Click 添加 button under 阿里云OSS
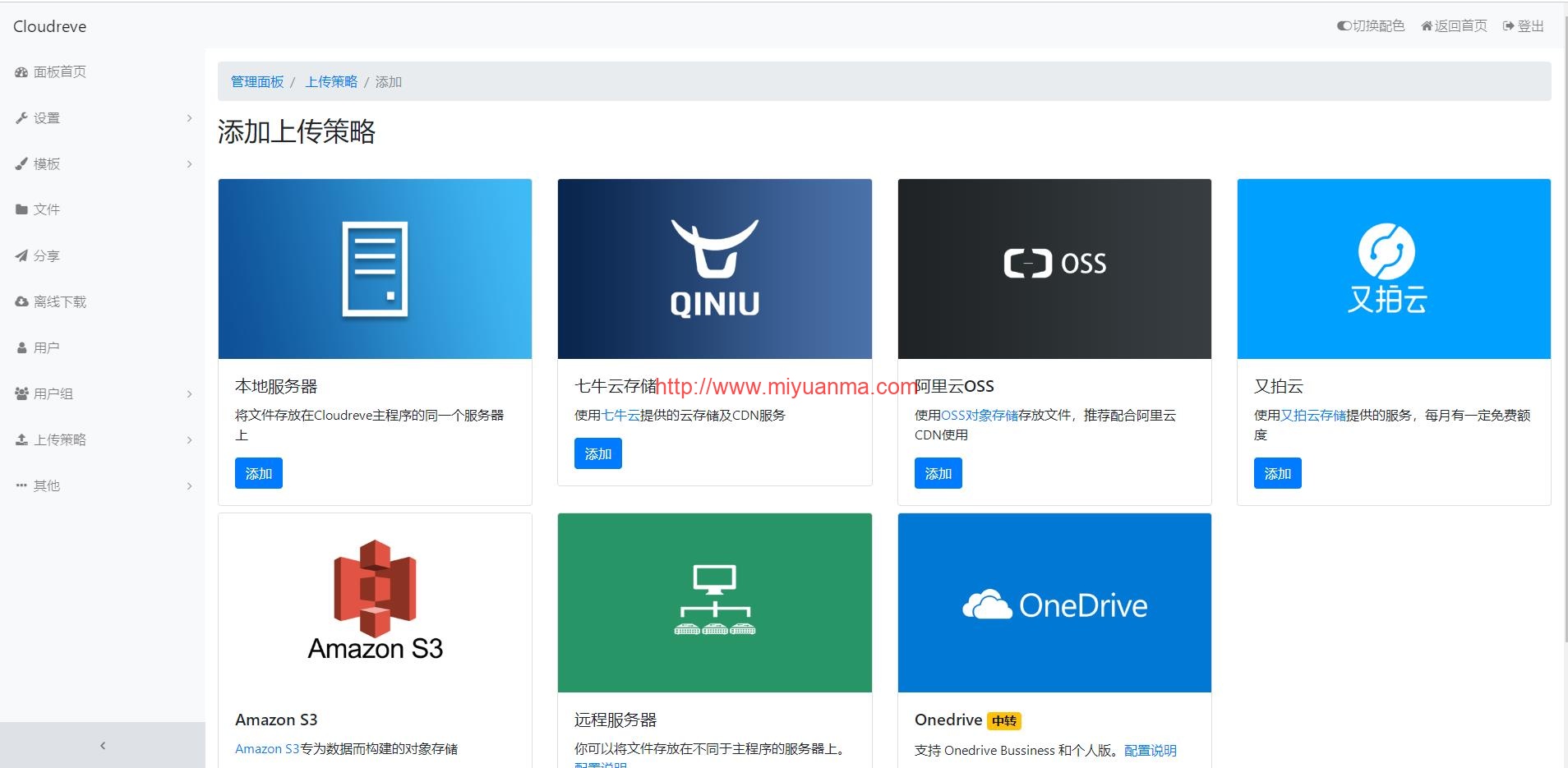This screenshot has height=768, width=1568. coord(938,473)
